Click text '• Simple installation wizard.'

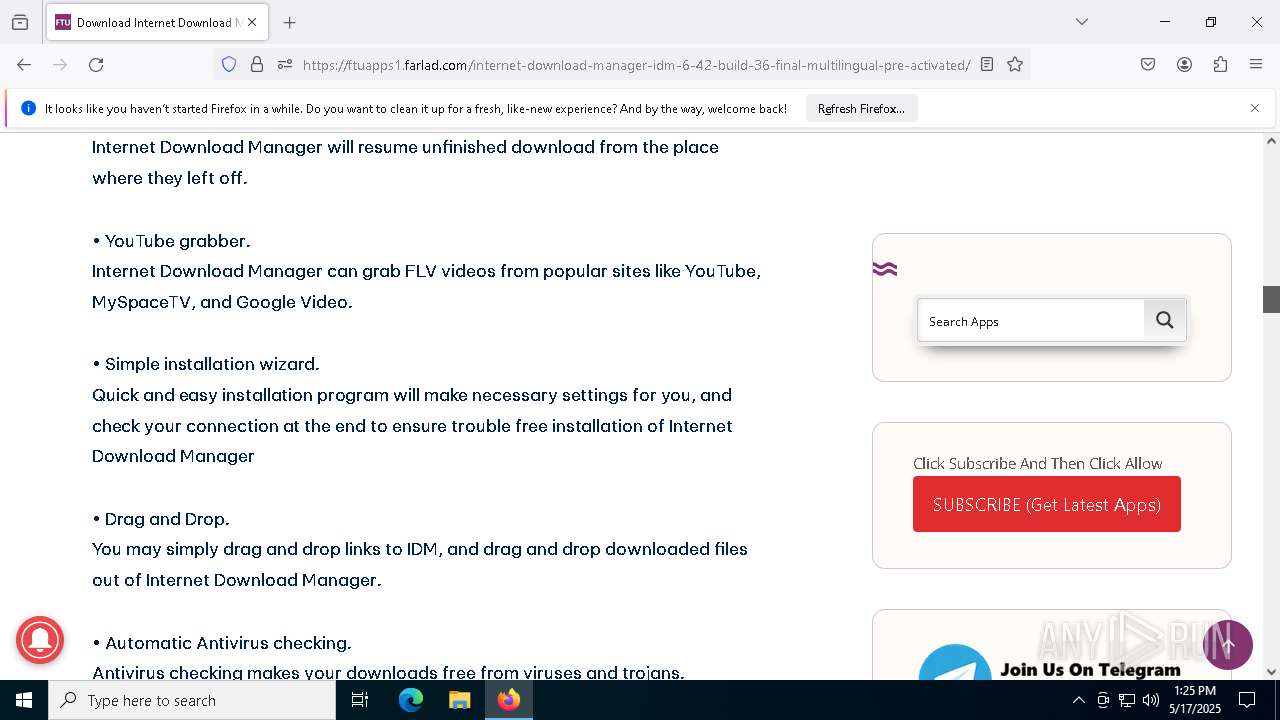click(x=206, y=364)
